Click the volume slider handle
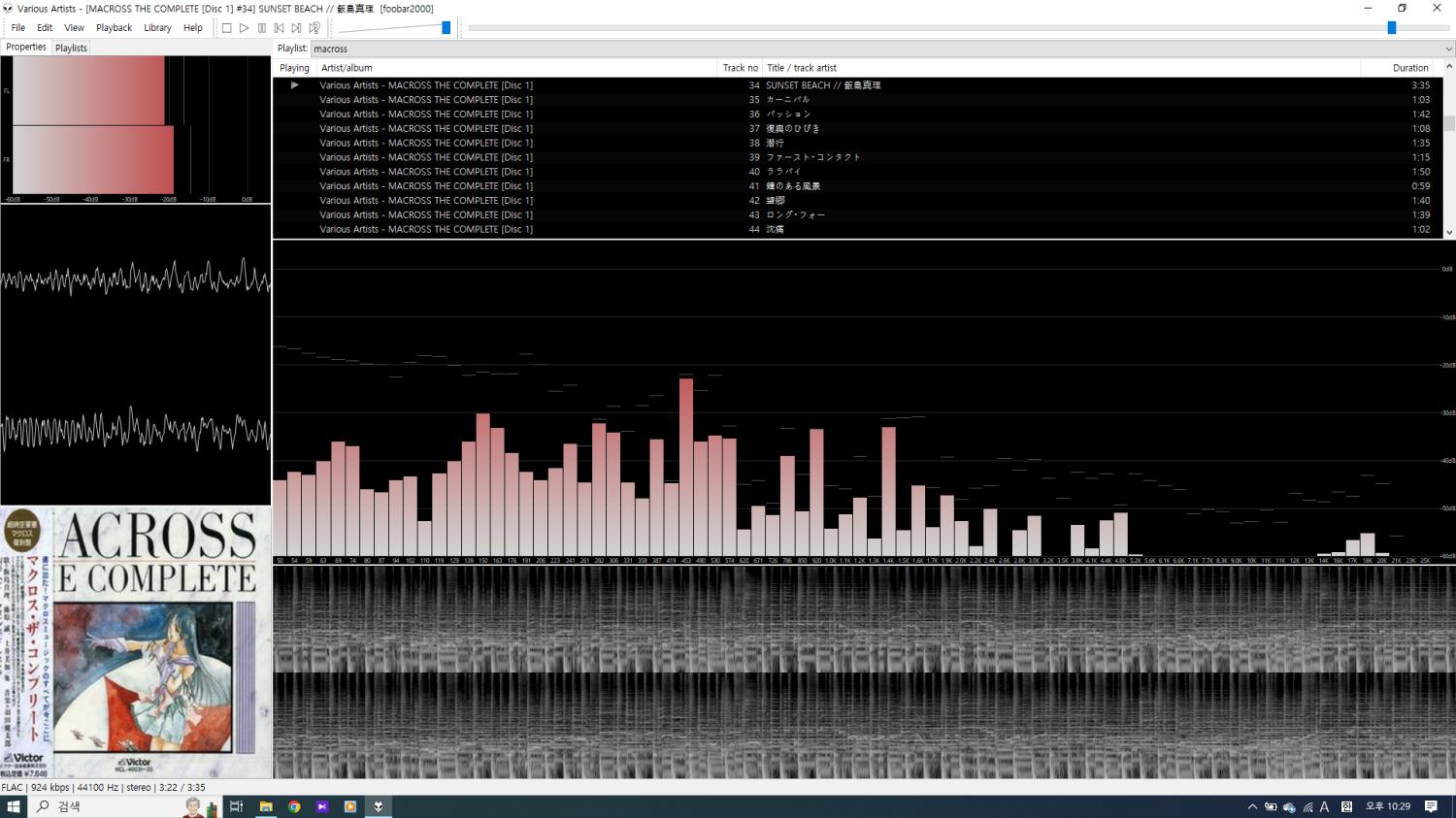Viewport: 1456px width, 818px height. point(446,28)
